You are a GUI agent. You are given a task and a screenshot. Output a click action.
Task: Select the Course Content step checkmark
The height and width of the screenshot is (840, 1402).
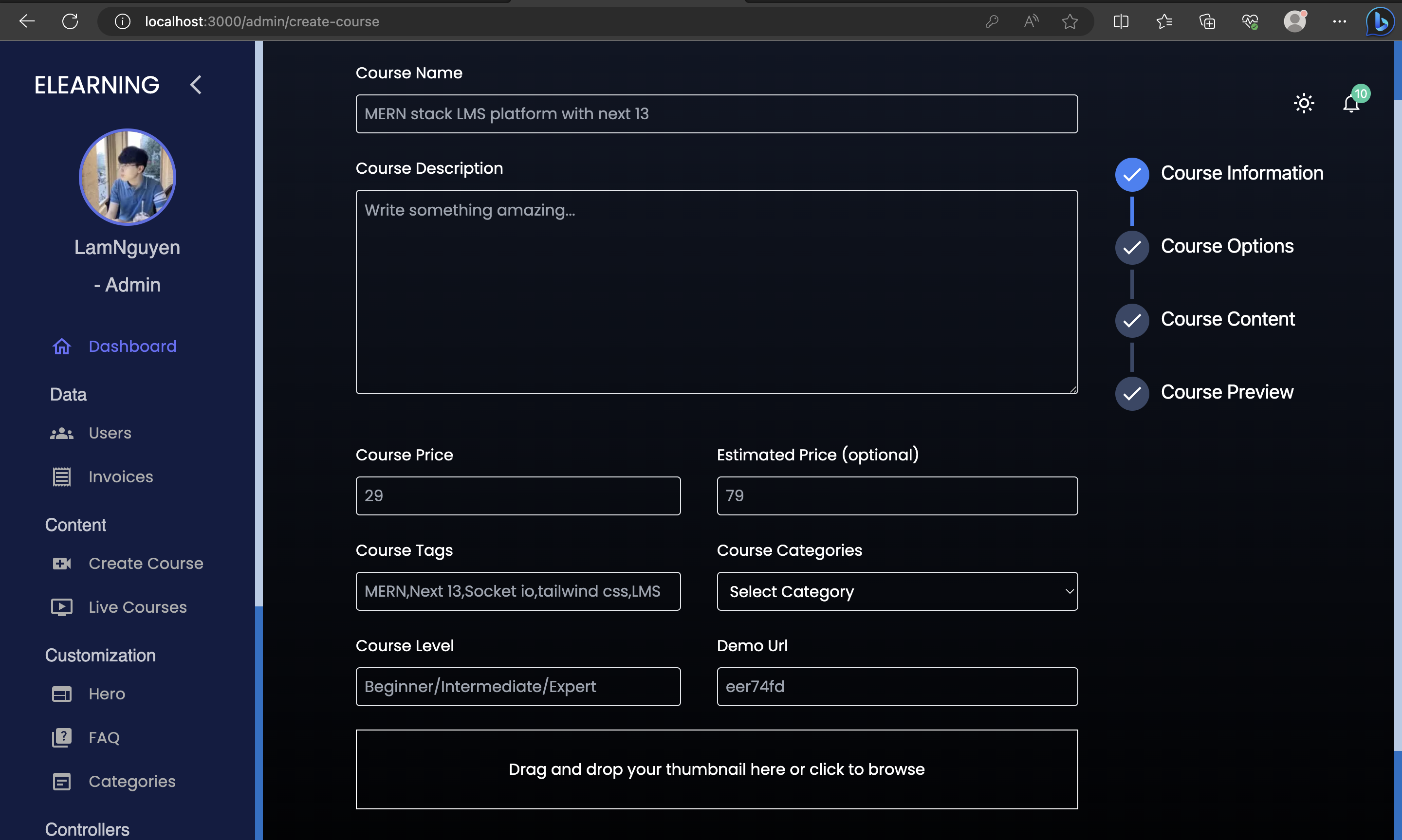[1131, 320]
